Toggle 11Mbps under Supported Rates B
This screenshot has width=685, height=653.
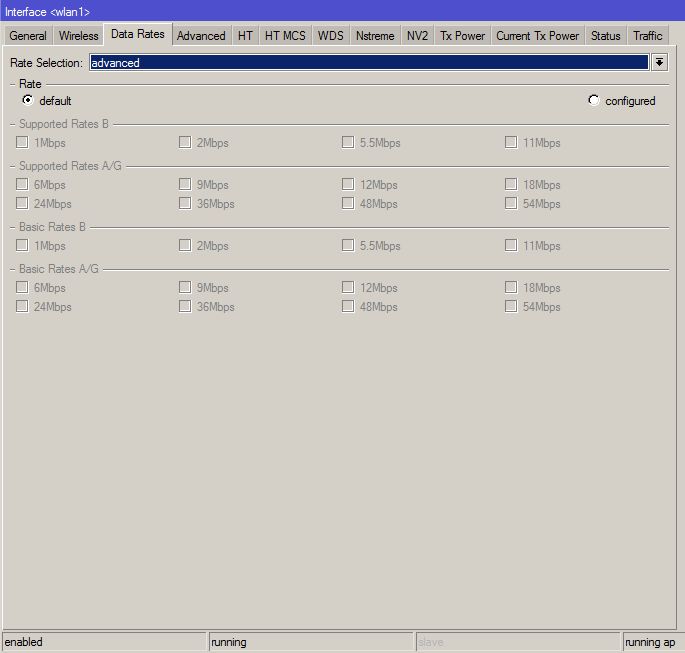(x=511, y=142)
